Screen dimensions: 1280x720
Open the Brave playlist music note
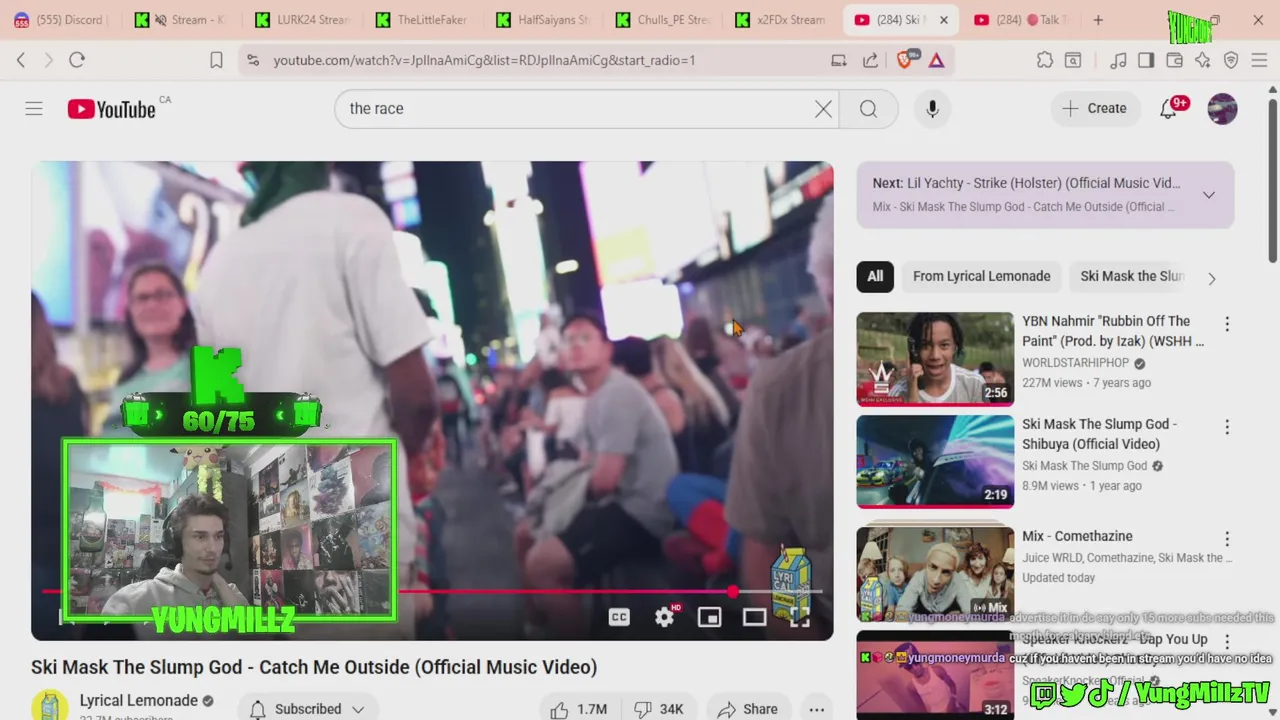(x=1118, y=60)
